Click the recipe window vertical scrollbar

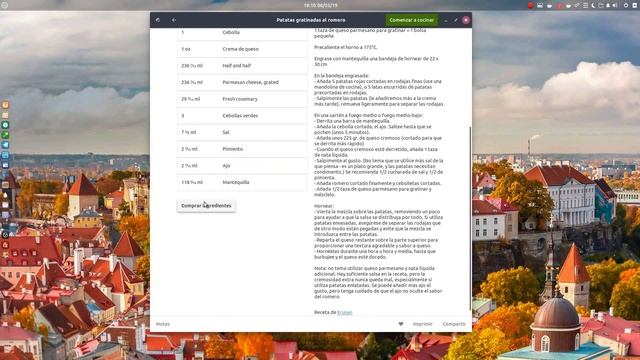tap(470, 218)
